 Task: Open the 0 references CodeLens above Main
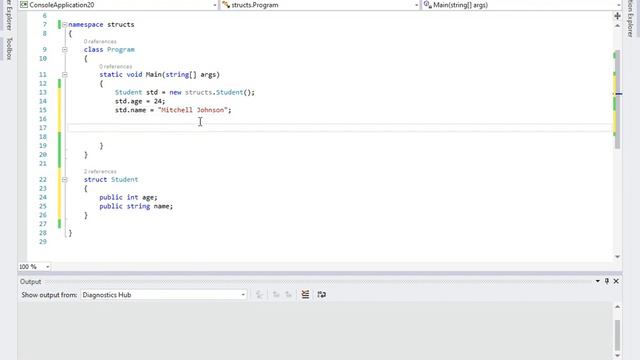point(116,67)
